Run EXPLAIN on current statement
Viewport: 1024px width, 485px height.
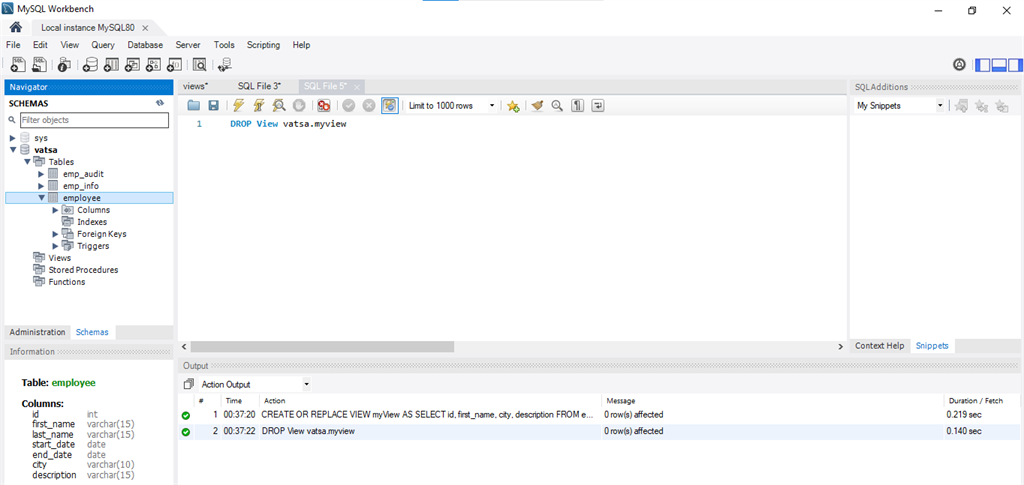(x=279, y=105)
